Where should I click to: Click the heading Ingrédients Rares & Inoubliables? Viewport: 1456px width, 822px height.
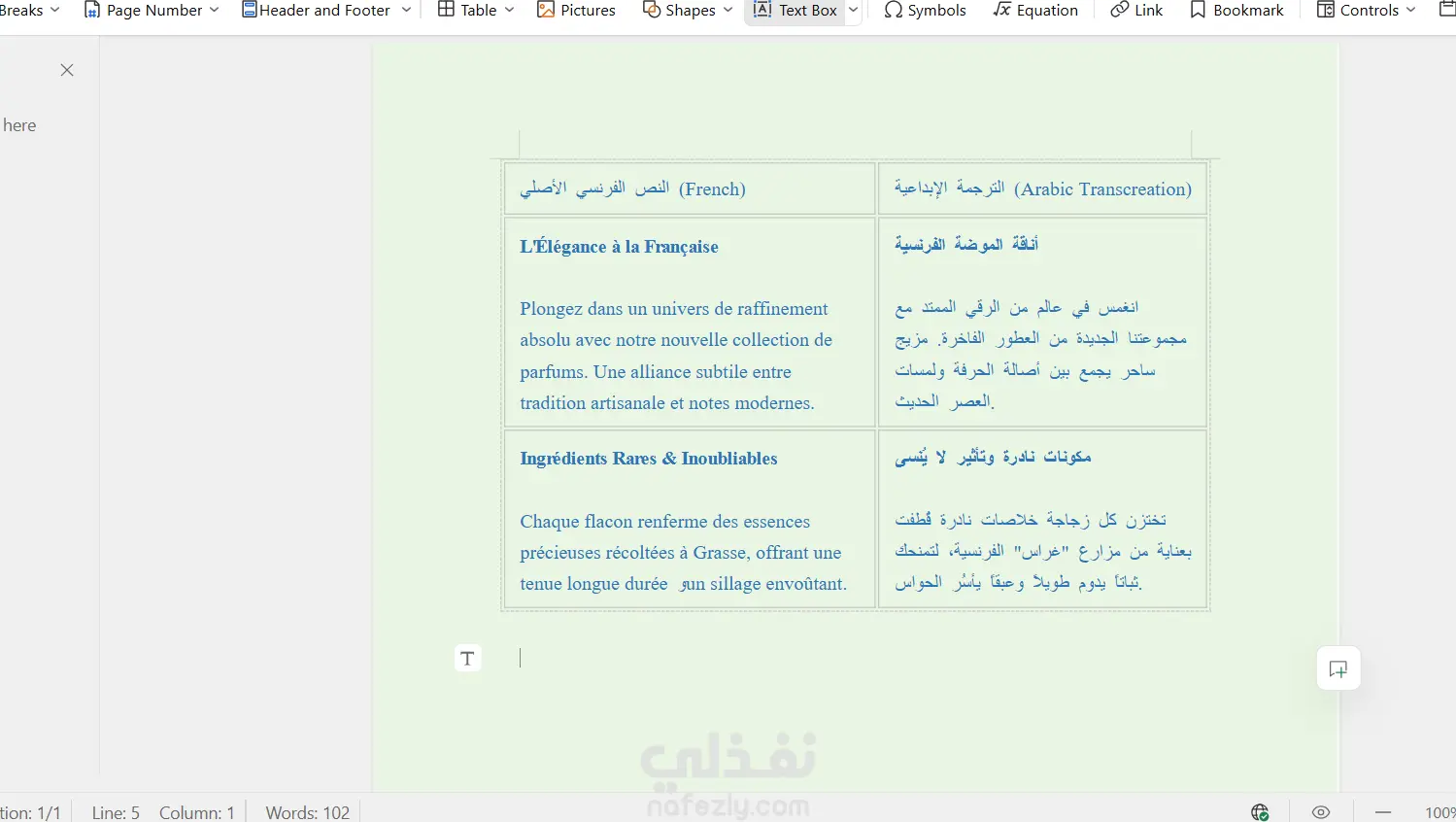(648, 459)
